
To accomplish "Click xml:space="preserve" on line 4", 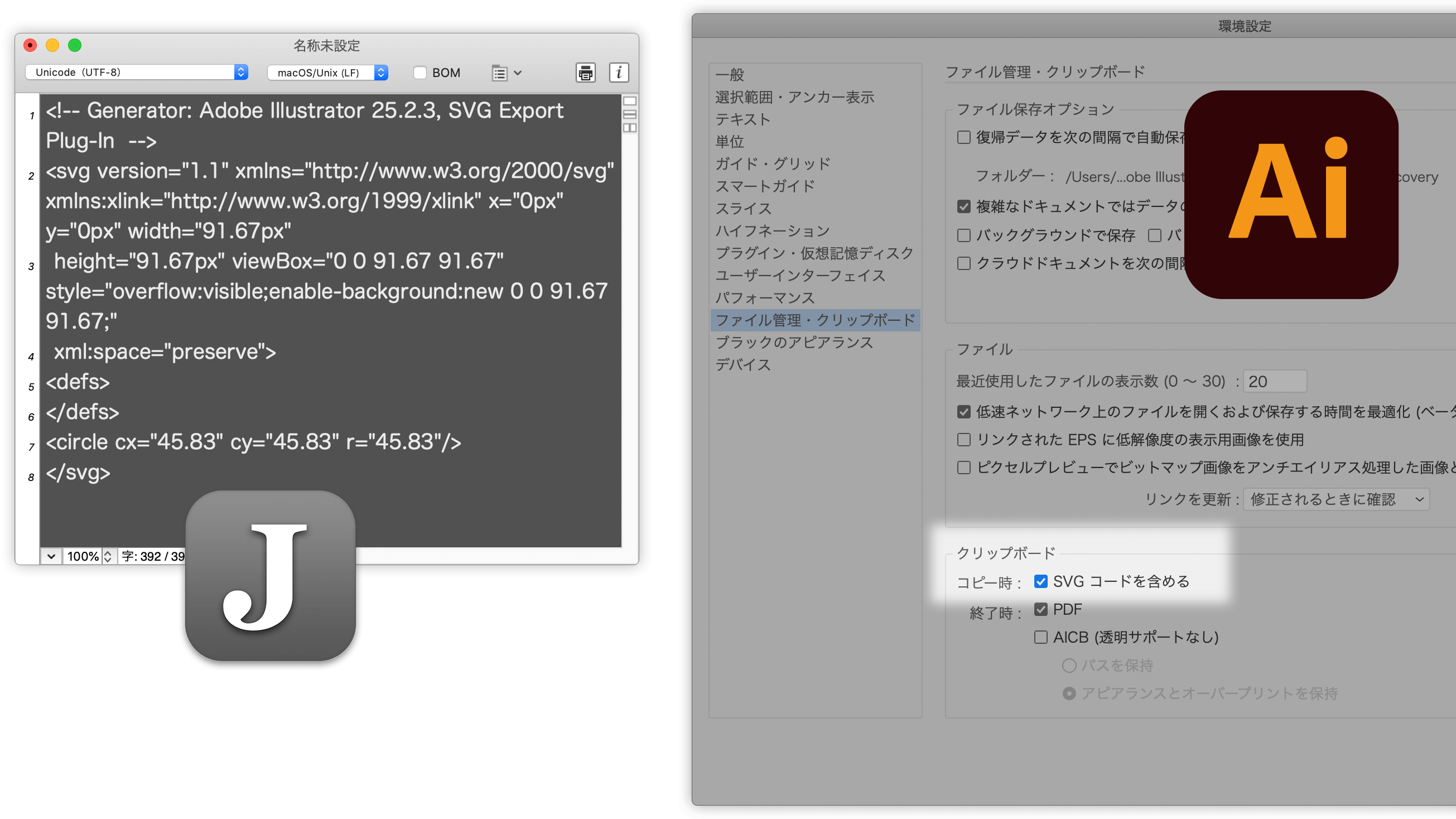I will [x=165, y=351].
